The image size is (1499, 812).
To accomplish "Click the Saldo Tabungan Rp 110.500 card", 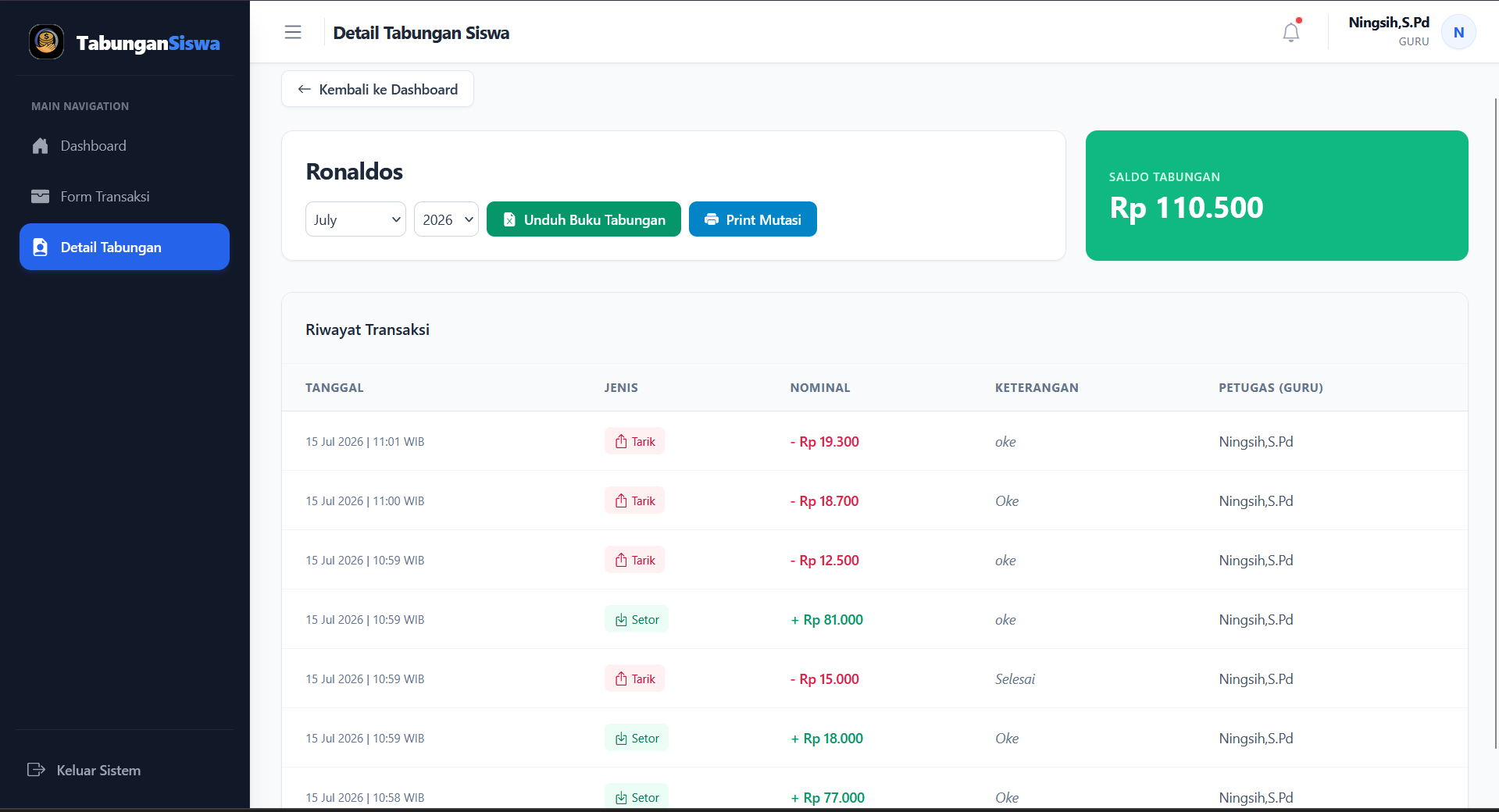I will point(1277,195).
